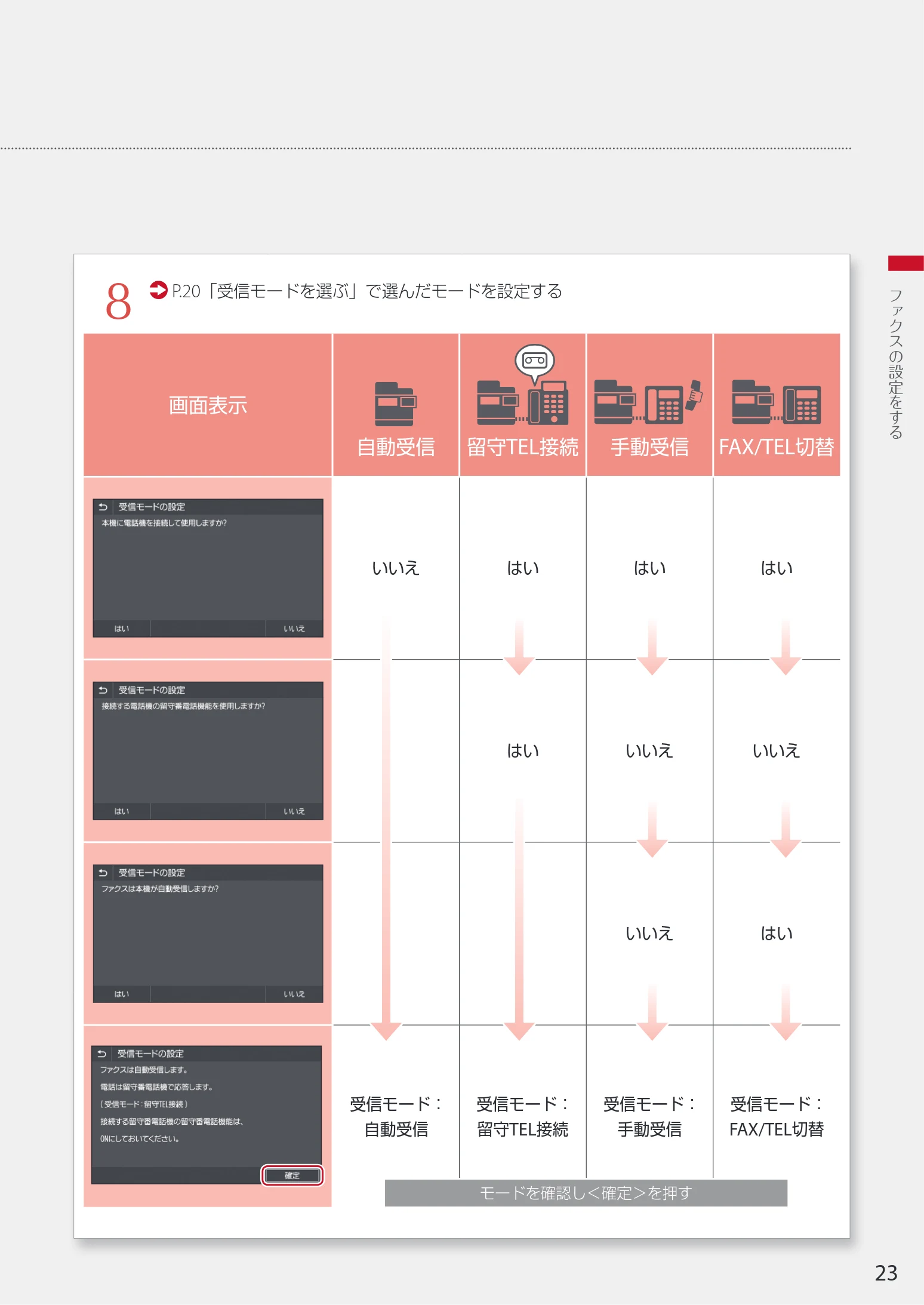The height and width of the screenshot is (1305, 924).
Task: Click the gray bar モードを確認し＜確定＞を押す
Action: 586,1193
